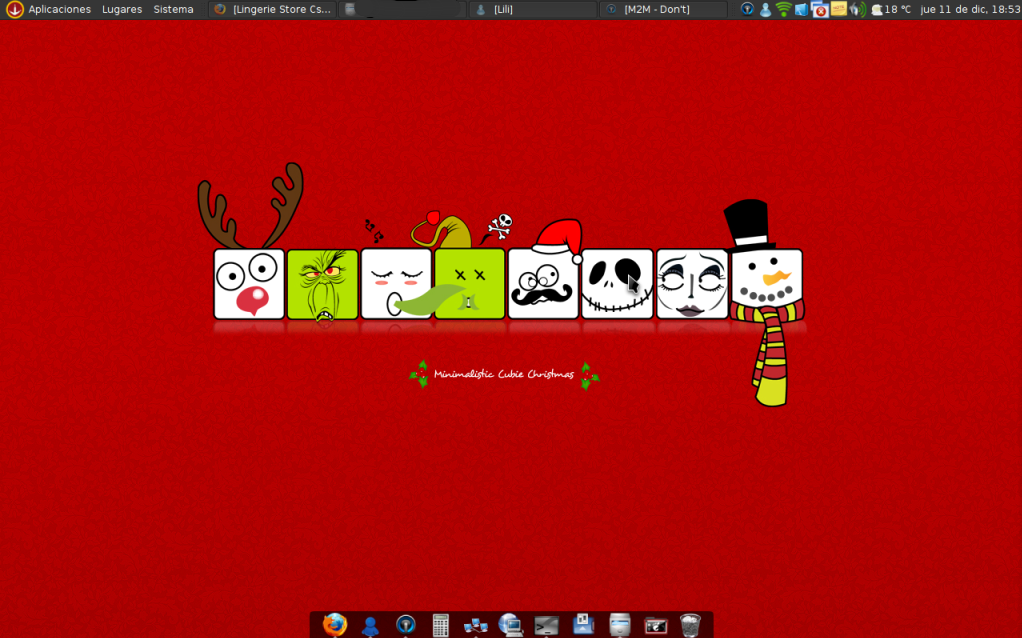1022x638 pixels.
Task: Open the weather applet showing 18 °C
Action: point(891,9)
